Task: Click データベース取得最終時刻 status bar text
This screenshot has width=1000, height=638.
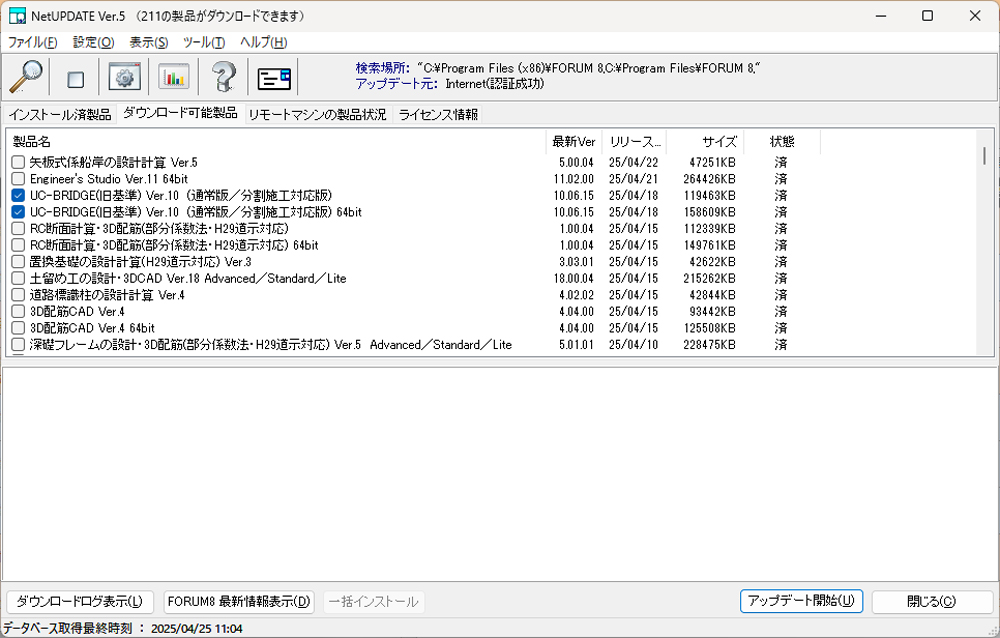Action: point(122,628)
